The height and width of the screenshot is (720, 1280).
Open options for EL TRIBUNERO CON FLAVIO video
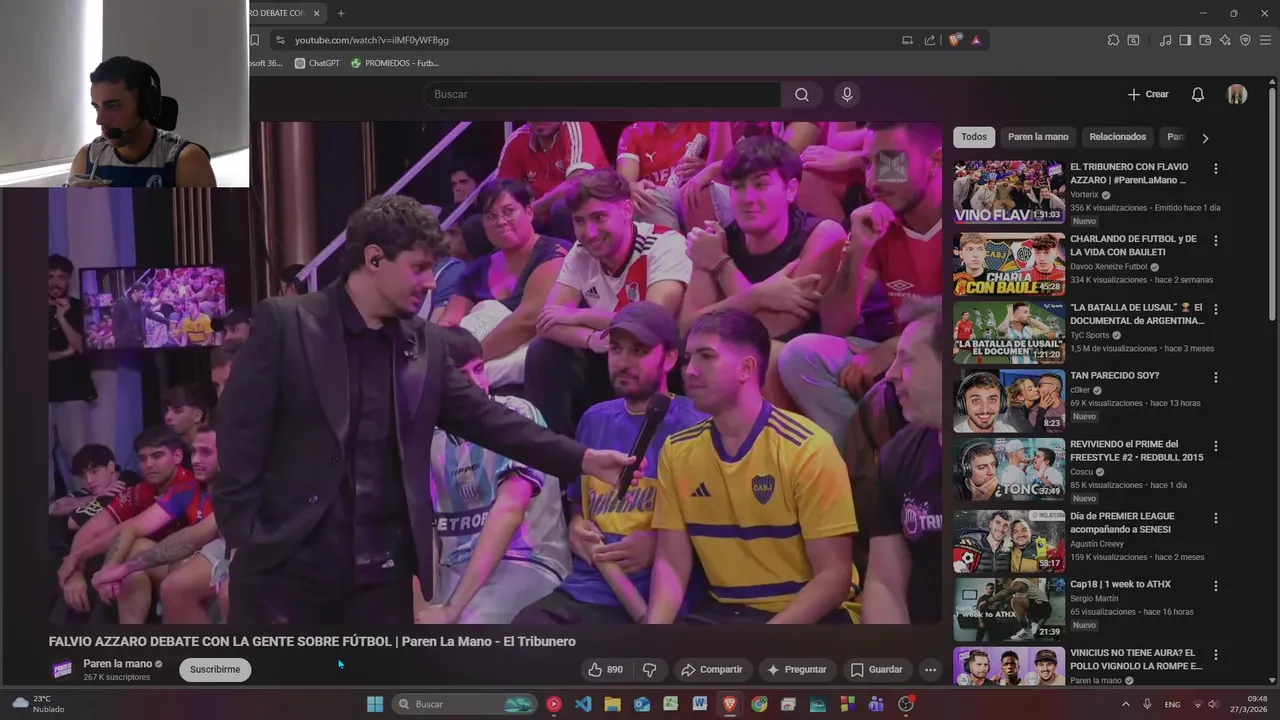pos(1216,169)
